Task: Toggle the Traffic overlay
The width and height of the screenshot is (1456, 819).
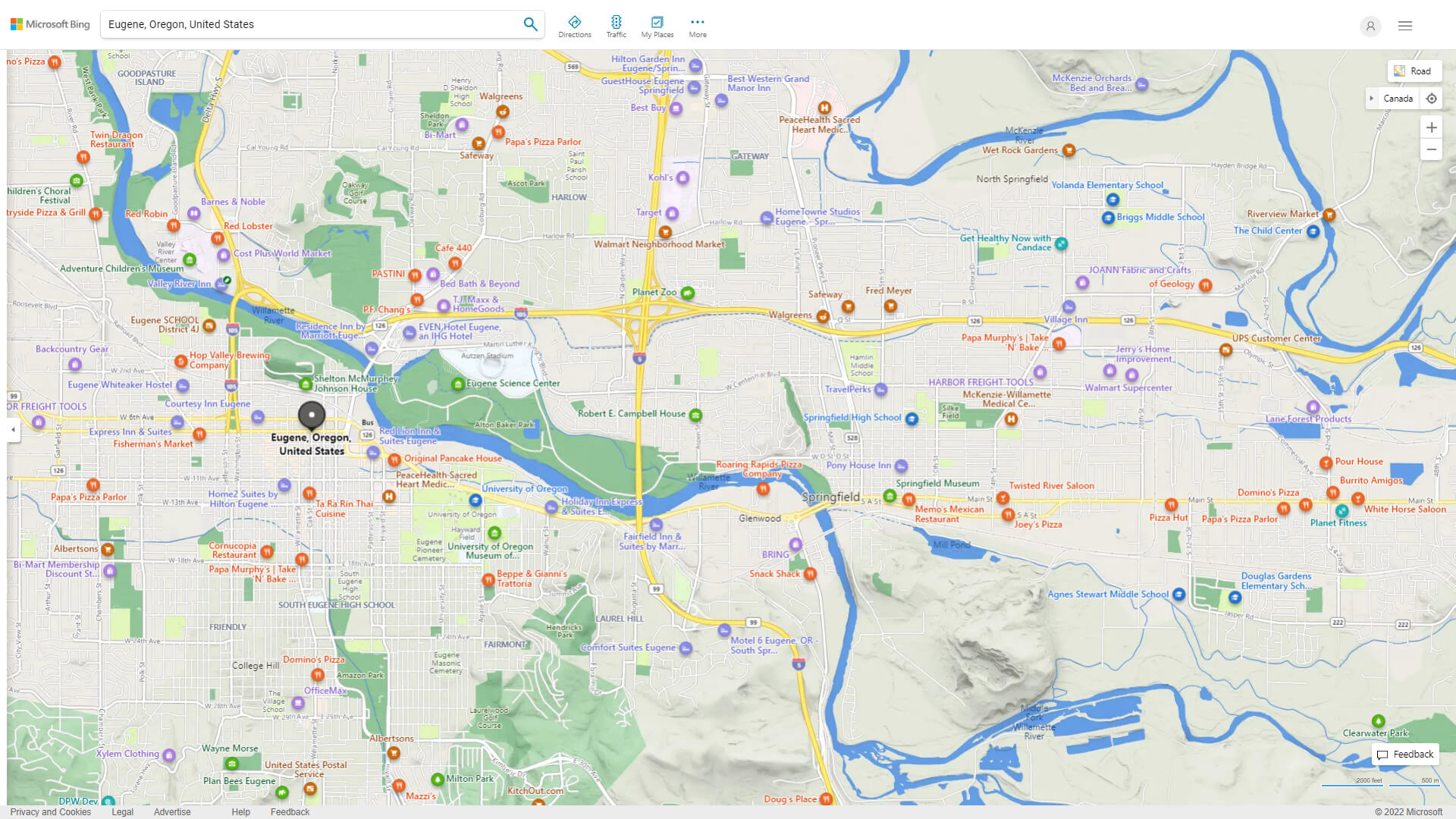Action: [x=616, y=25]
